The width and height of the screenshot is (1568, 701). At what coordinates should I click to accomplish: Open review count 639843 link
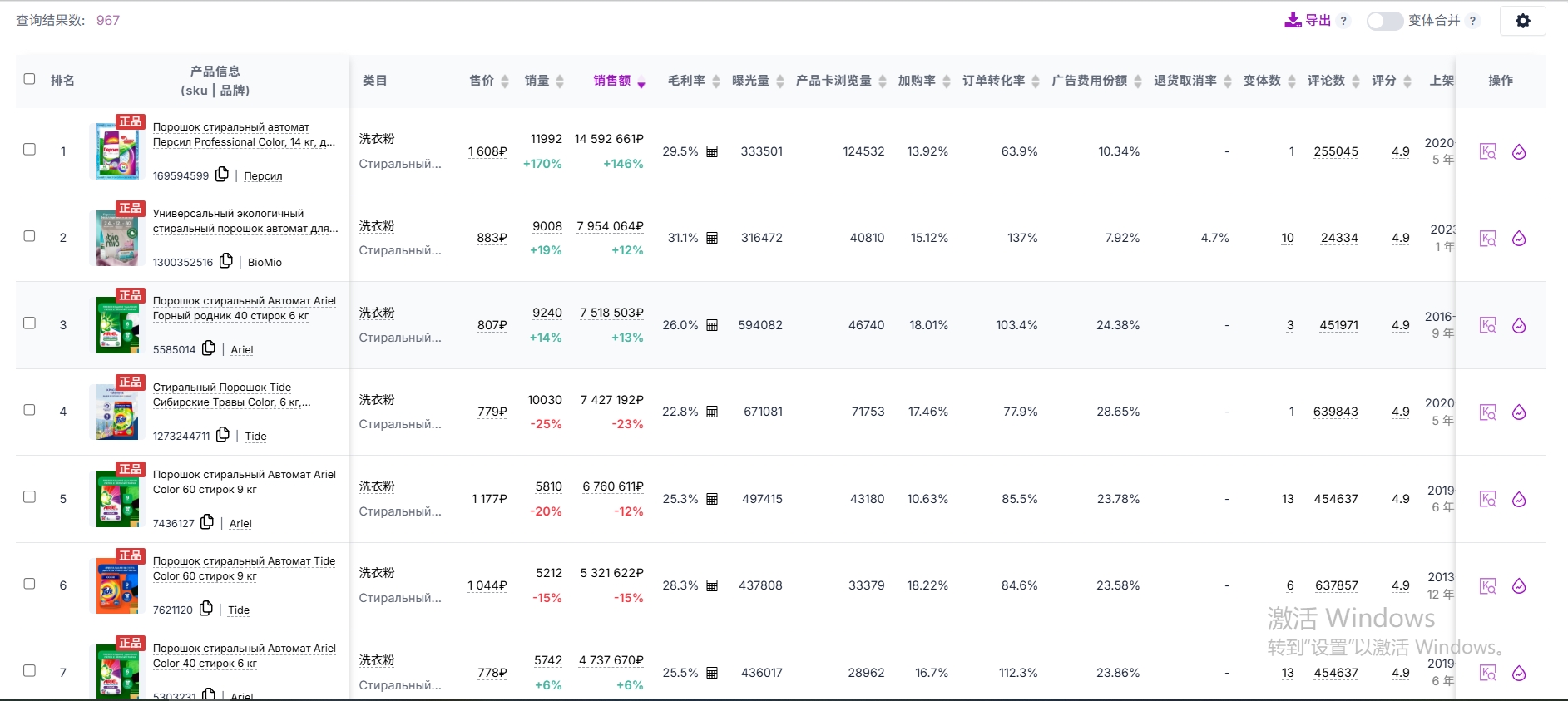tap(1336, 412)
